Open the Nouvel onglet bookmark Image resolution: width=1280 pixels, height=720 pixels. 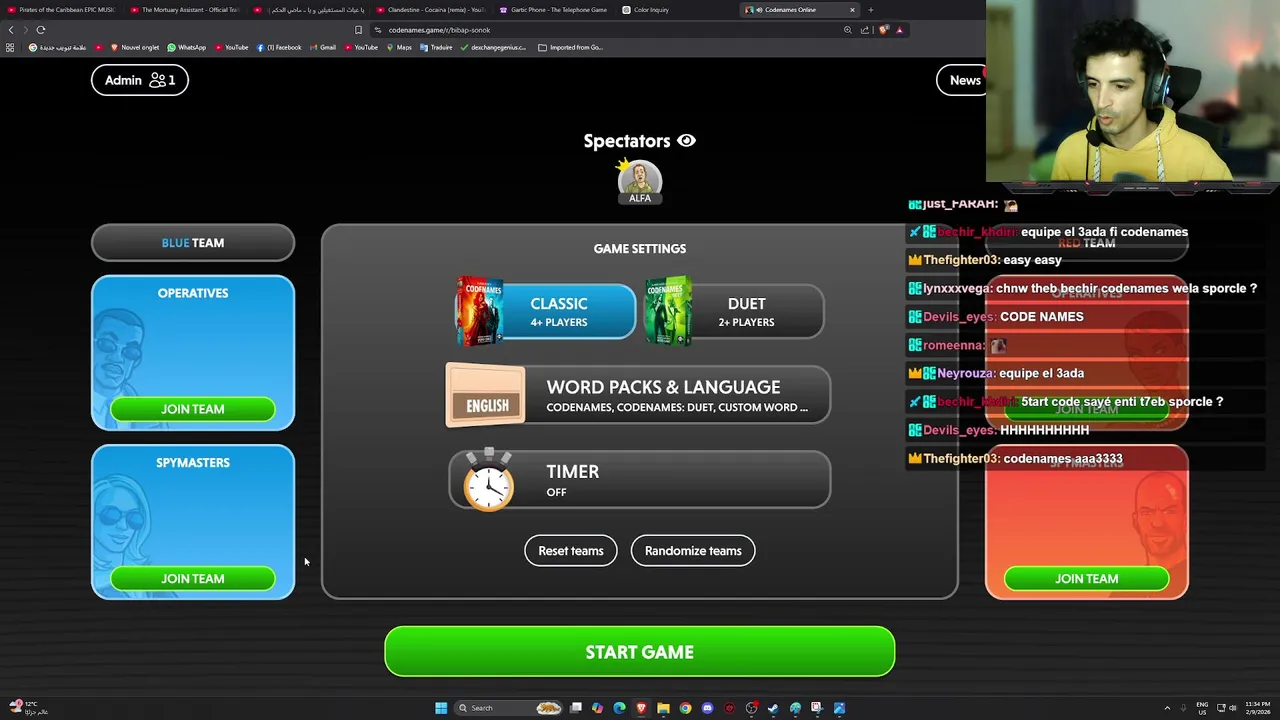[x=135, y=47]
